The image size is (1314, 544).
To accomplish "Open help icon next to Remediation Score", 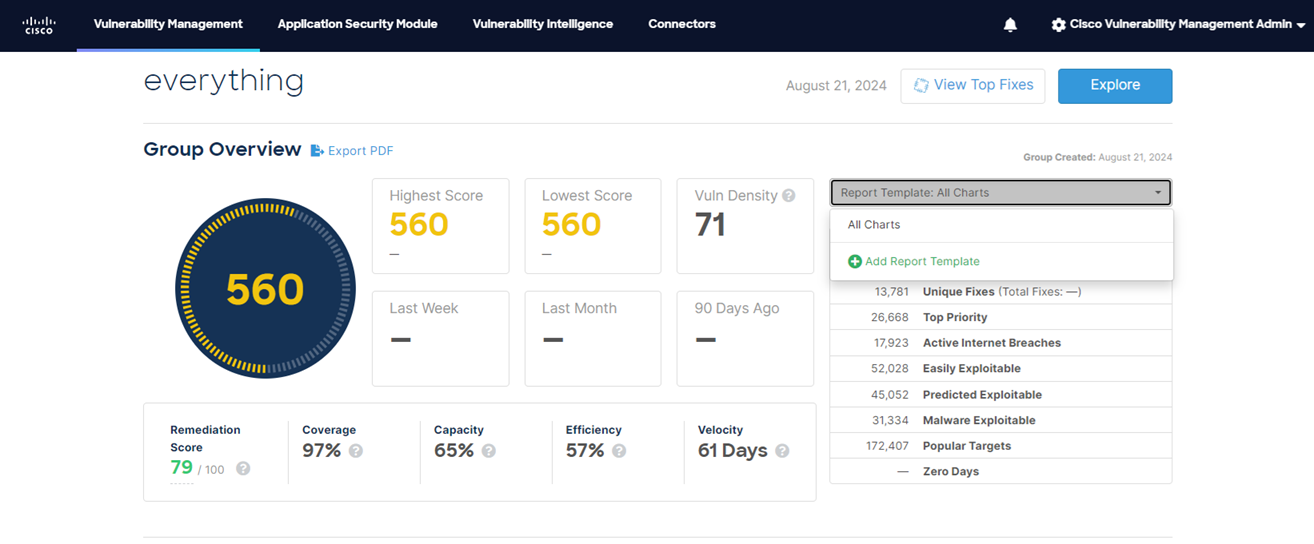I will (243, 468).
